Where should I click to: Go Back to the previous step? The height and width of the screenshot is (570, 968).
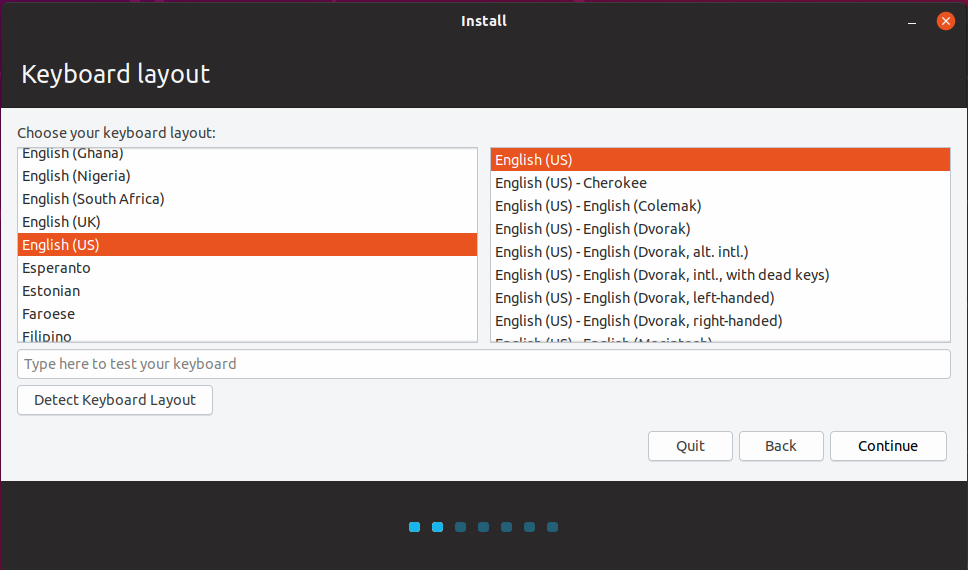click(781, 446)
